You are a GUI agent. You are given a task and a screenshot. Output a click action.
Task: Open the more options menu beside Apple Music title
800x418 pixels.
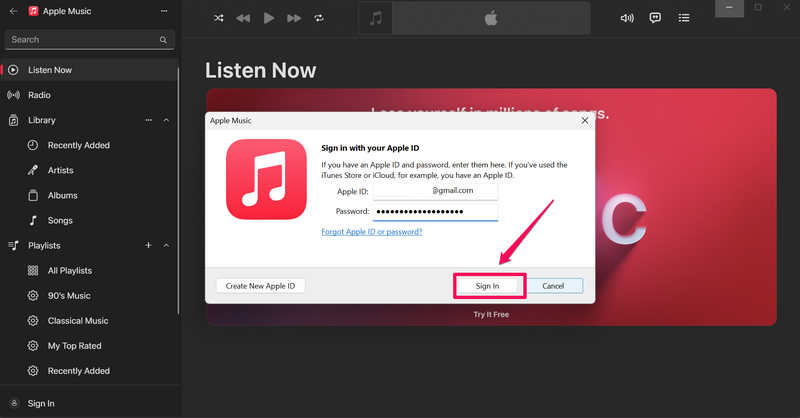pyautogui.click(x=164, y=11)
